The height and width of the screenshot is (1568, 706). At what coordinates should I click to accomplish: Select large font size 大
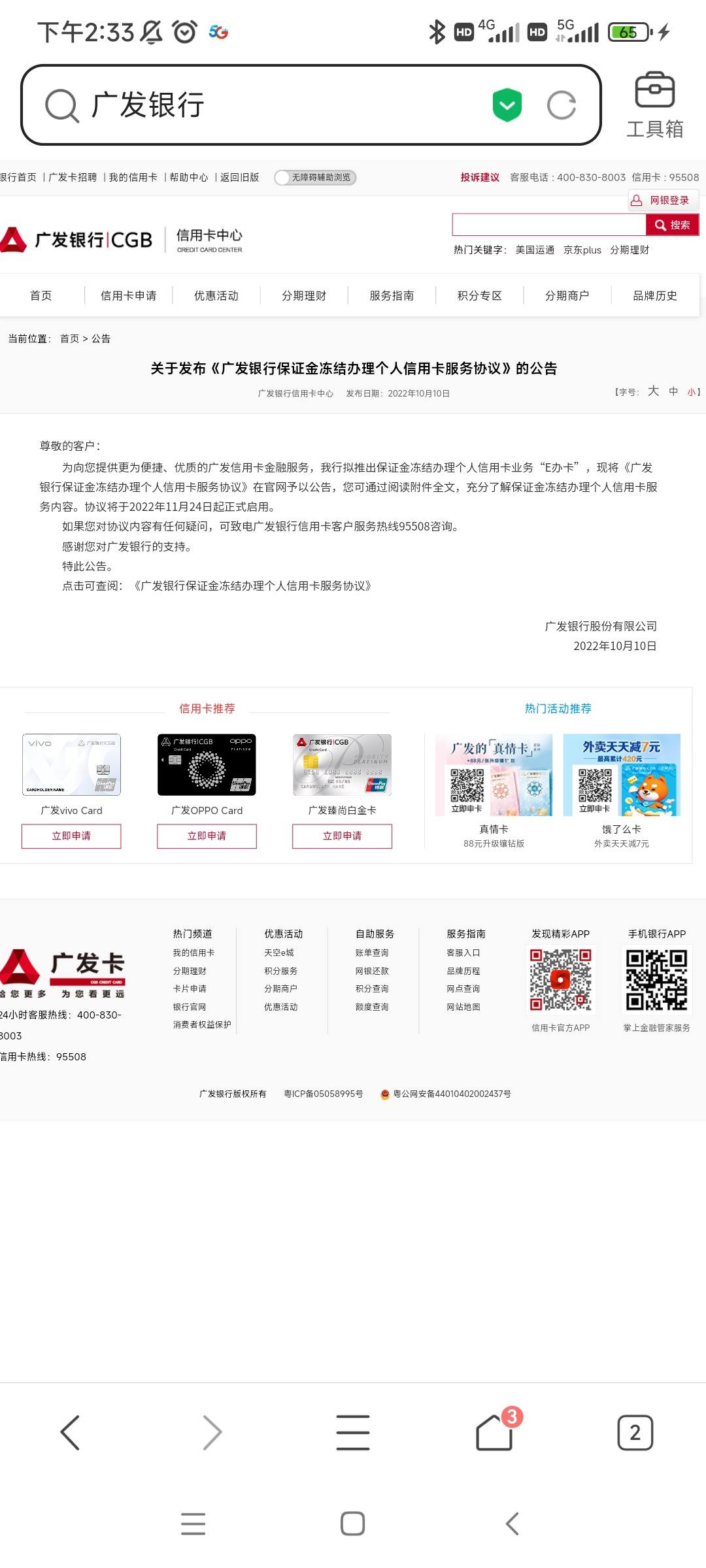(x=653, y=391)
